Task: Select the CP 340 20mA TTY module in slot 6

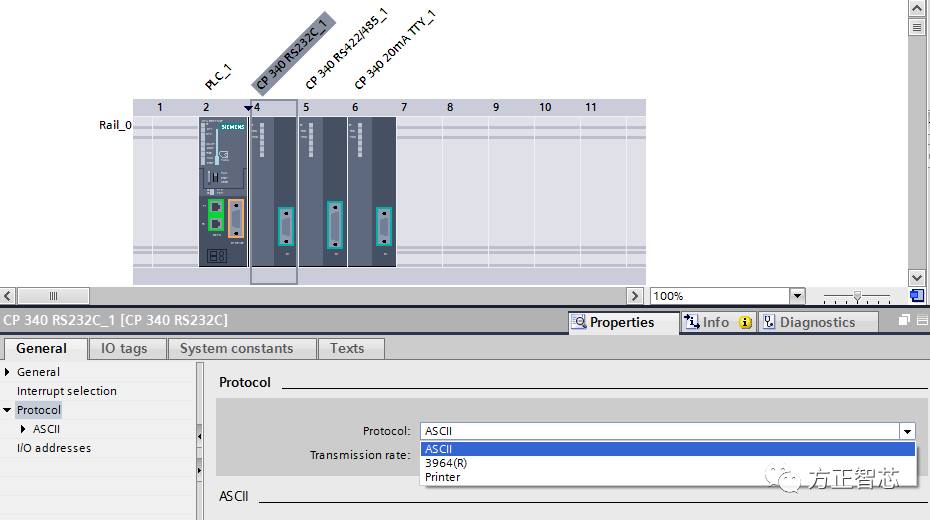Action: [371, 191]
